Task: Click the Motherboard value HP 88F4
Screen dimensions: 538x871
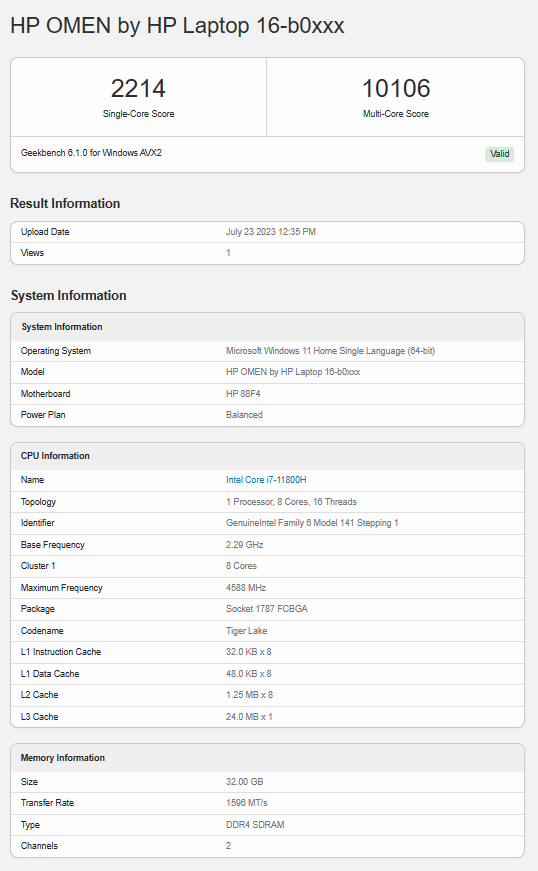Action: [243, 394]
